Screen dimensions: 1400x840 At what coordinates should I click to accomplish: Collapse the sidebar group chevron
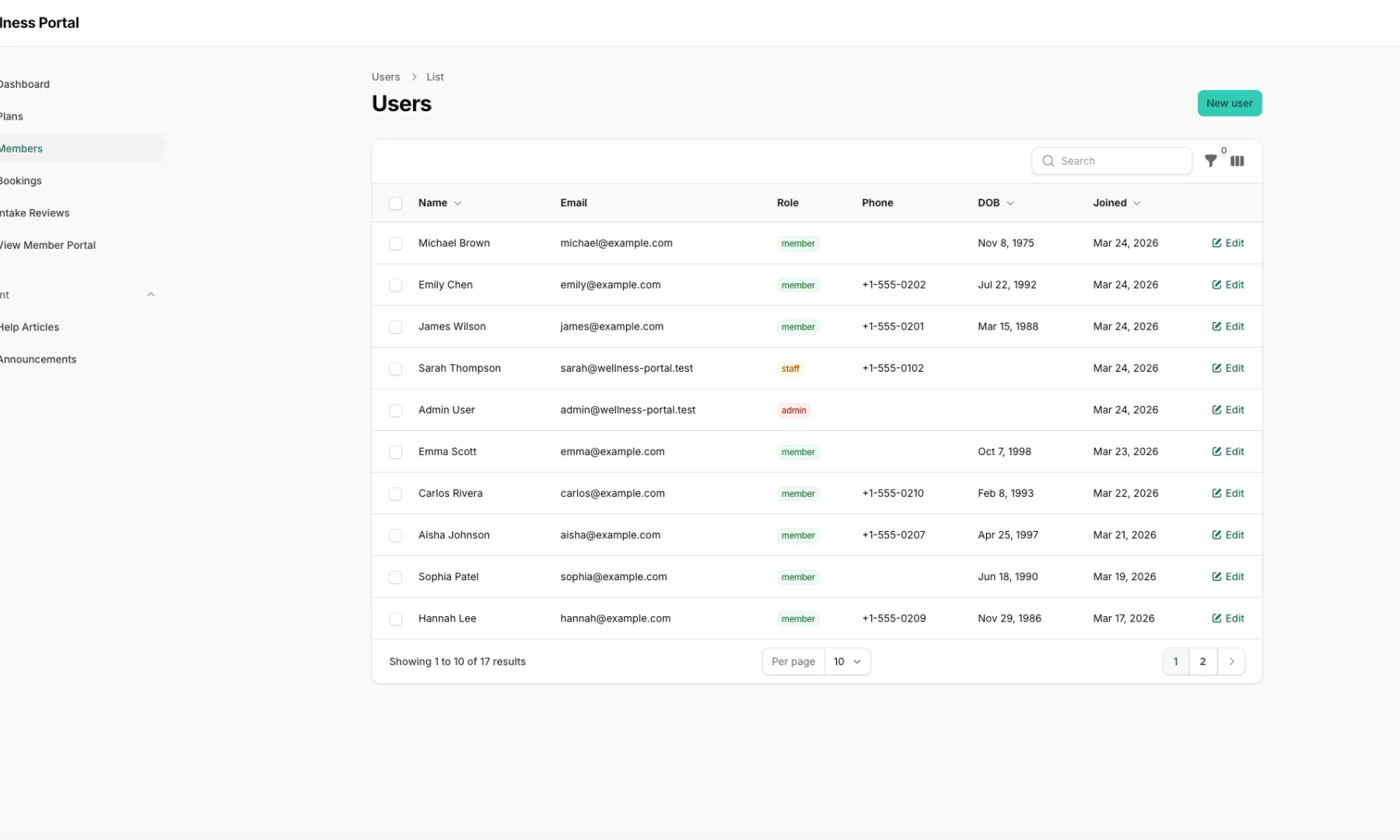pyautogui.click(x=151, y=295)
